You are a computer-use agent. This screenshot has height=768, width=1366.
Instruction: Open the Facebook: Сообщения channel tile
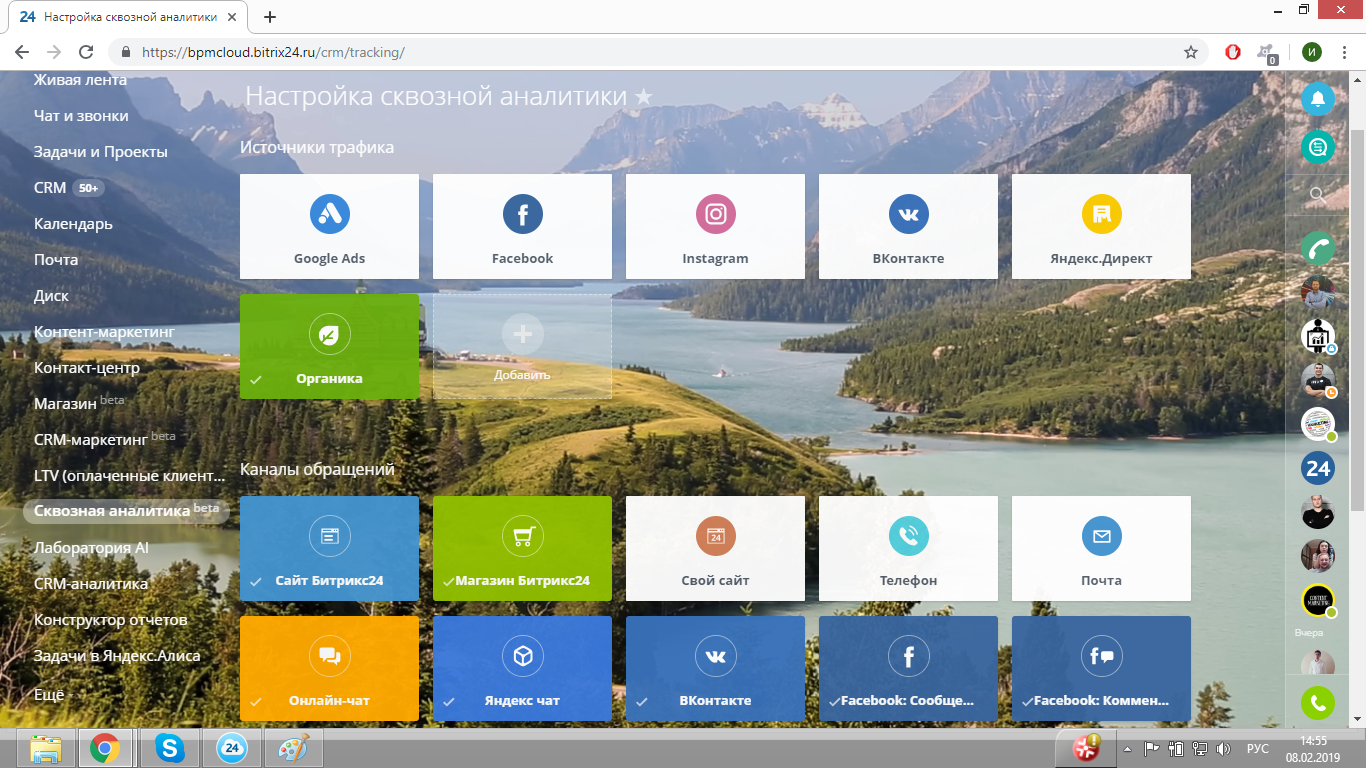point(908,668)
